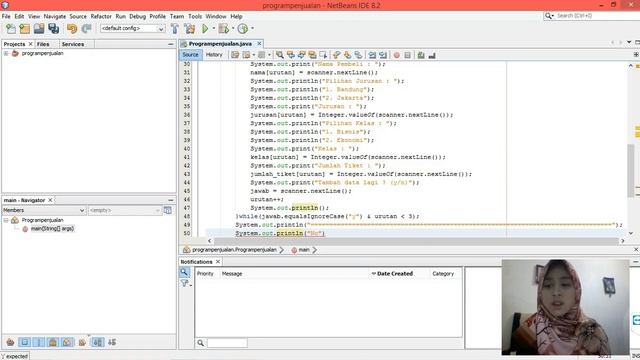Open the Profile Project dropdown arrow
The width and height of the screenshot is (640, 360).
click(x=252, y=28)
